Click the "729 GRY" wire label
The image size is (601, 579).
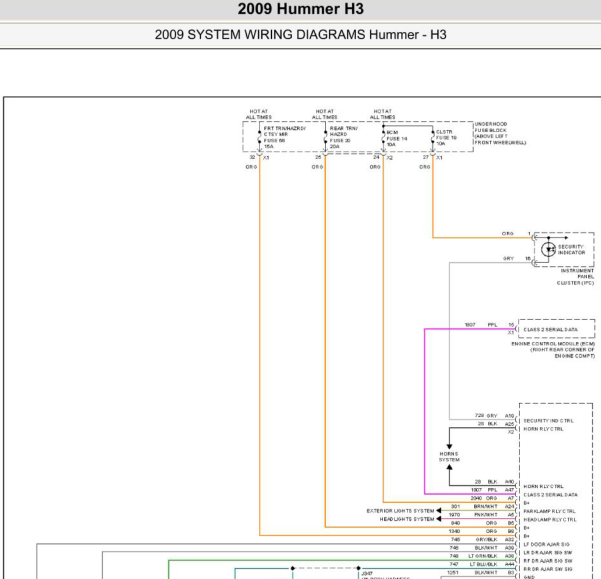click(x=486, y=415)
